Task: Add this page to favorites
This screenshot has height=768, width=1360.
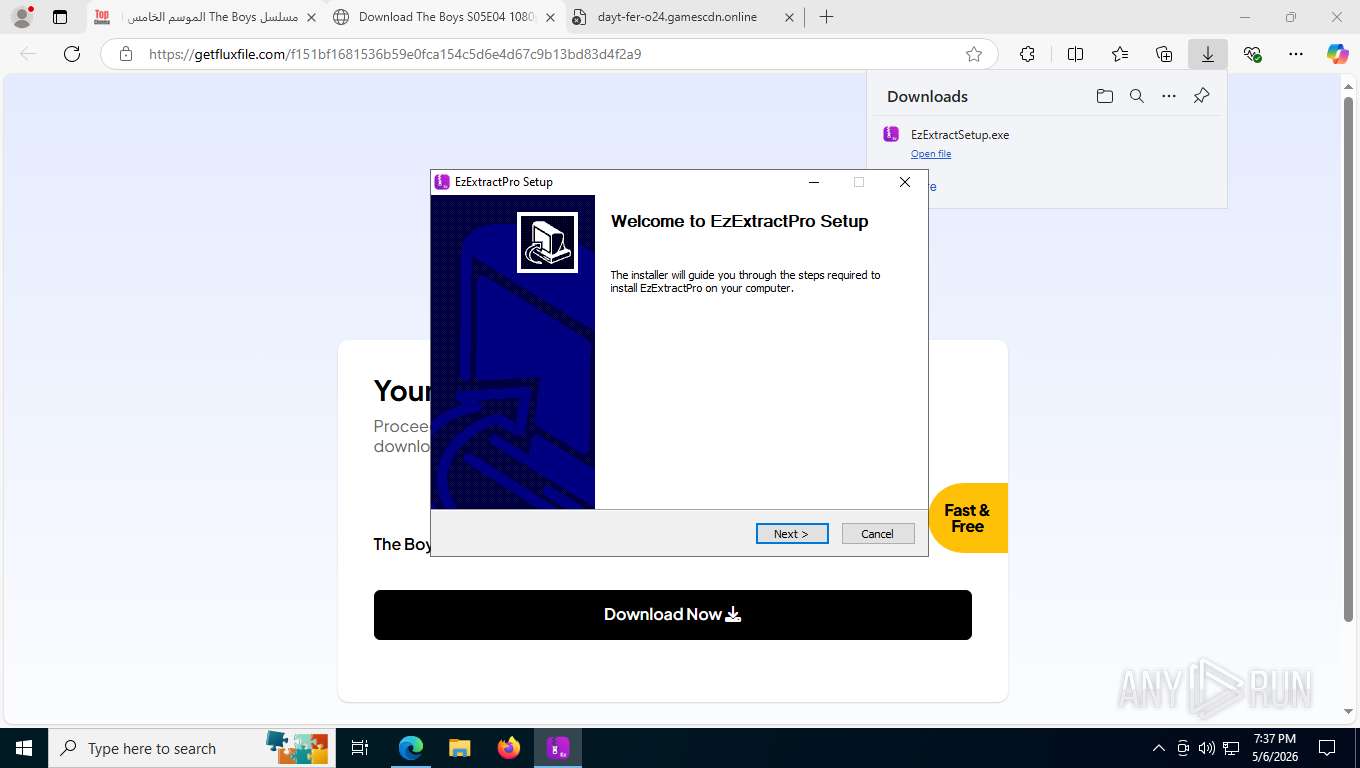Action: pos(974,54)
